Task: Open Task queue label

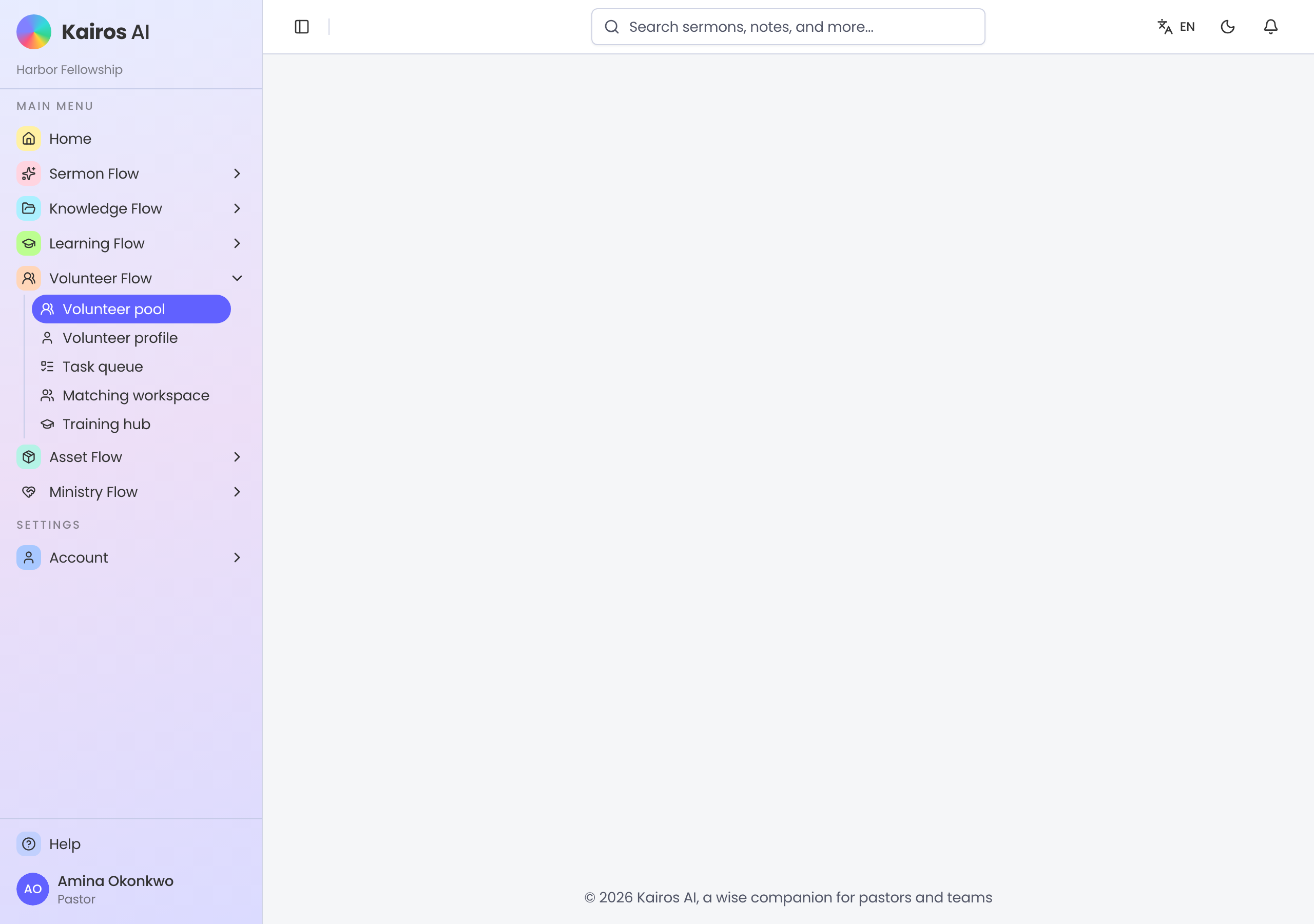Action: click(x=103, y=367)
